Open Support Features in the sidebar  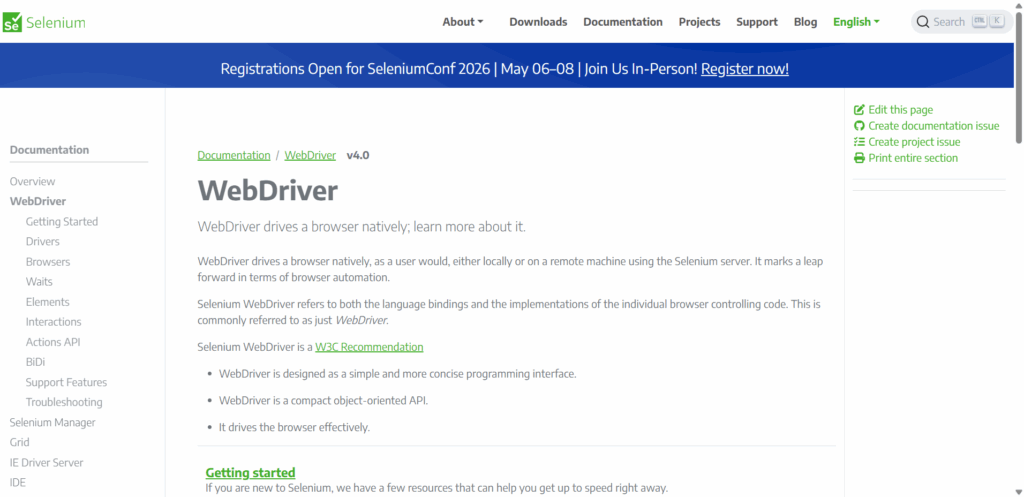(67, 382)
